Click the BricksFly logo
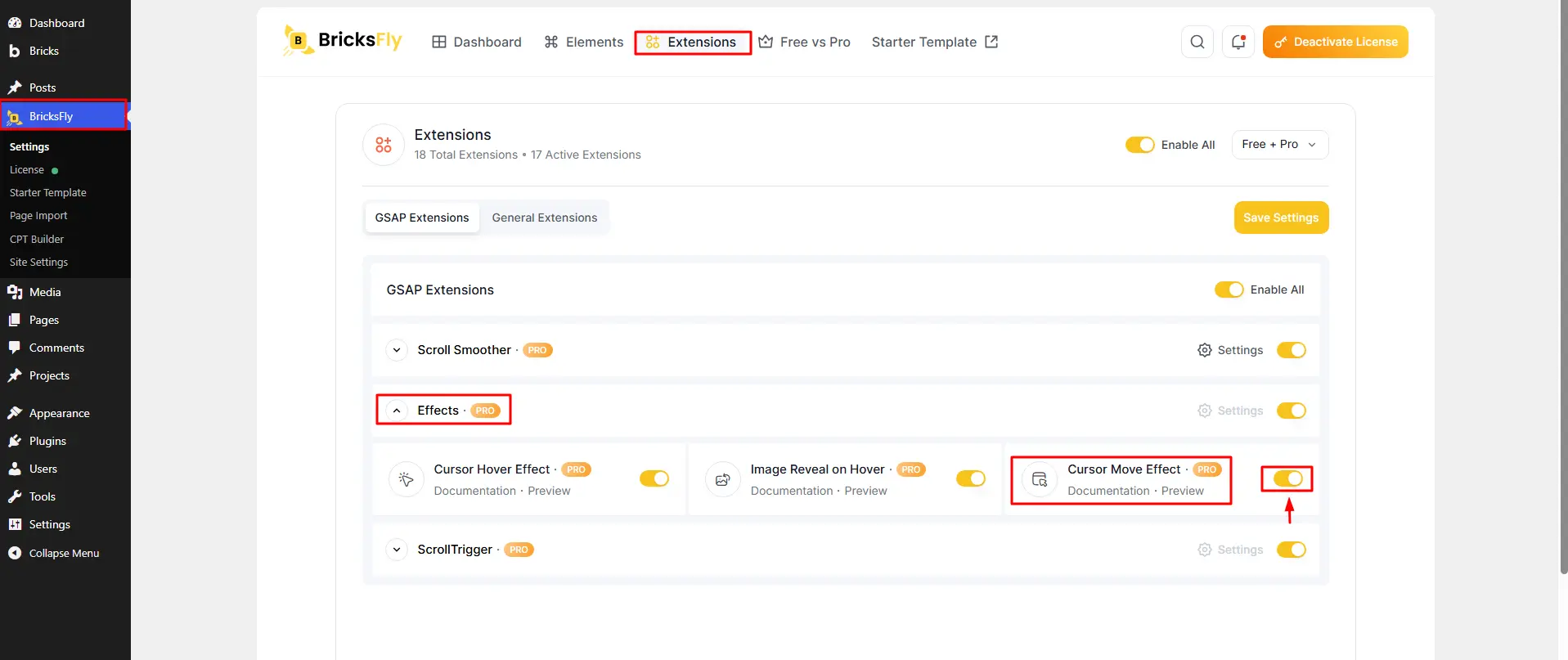 pos(343,40)
